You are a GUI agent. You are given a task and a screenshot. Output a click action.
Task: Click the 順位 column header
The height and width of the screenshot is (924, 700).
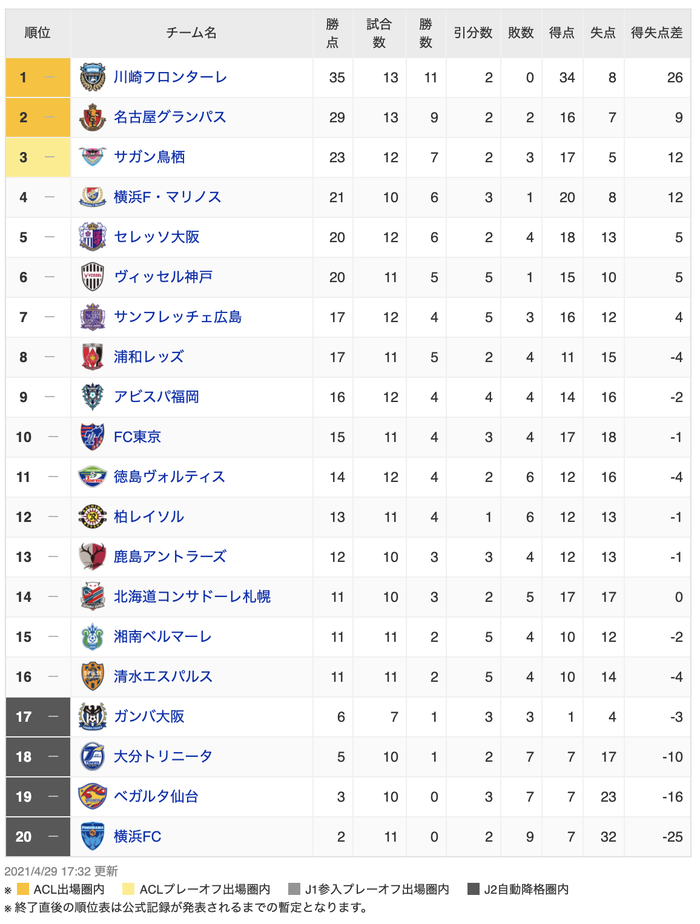38,33
